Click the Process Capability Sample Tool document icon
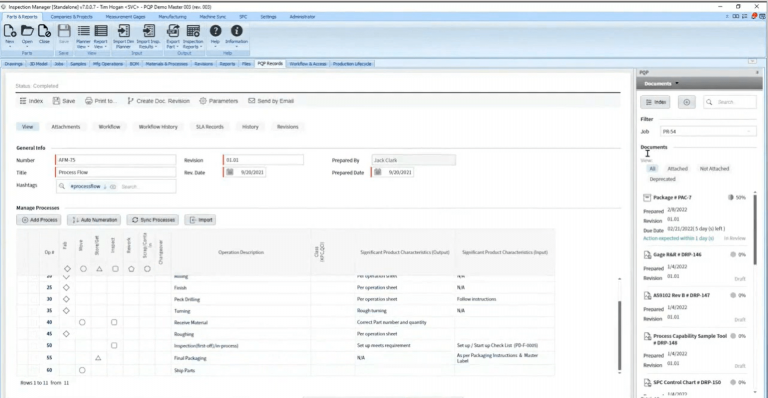Image resolution: width=768 pixels, height=398 pixels. click(647, 336)
